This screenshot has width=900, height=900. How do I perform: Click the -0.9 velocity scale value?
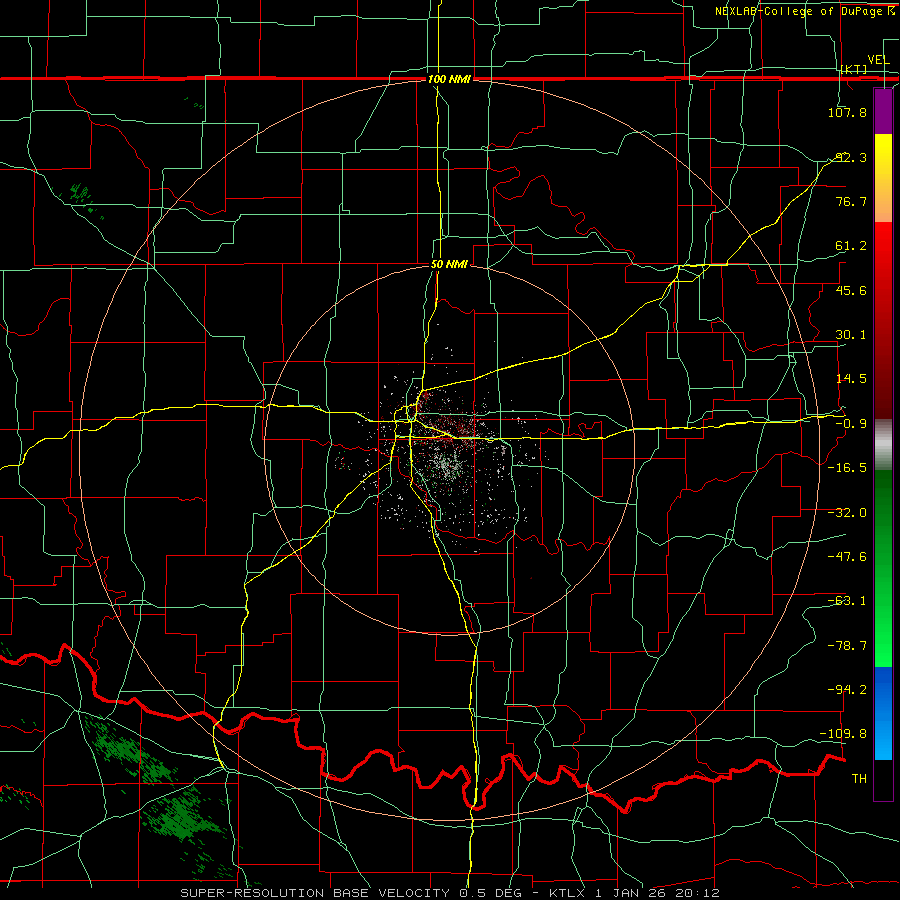click(x=851, y=424)
